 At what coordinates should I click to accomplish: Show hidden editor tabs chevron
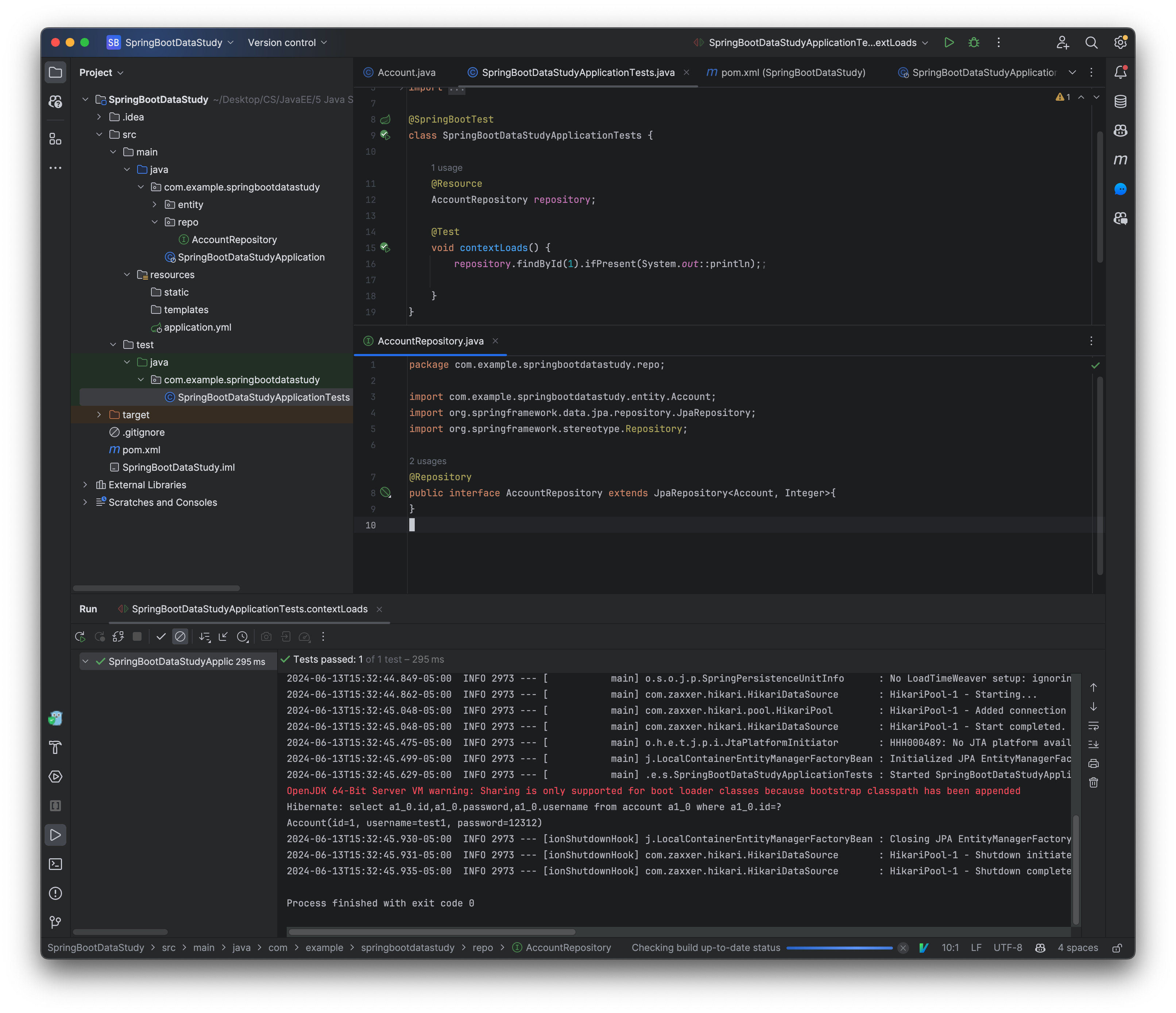[1072, 72]
